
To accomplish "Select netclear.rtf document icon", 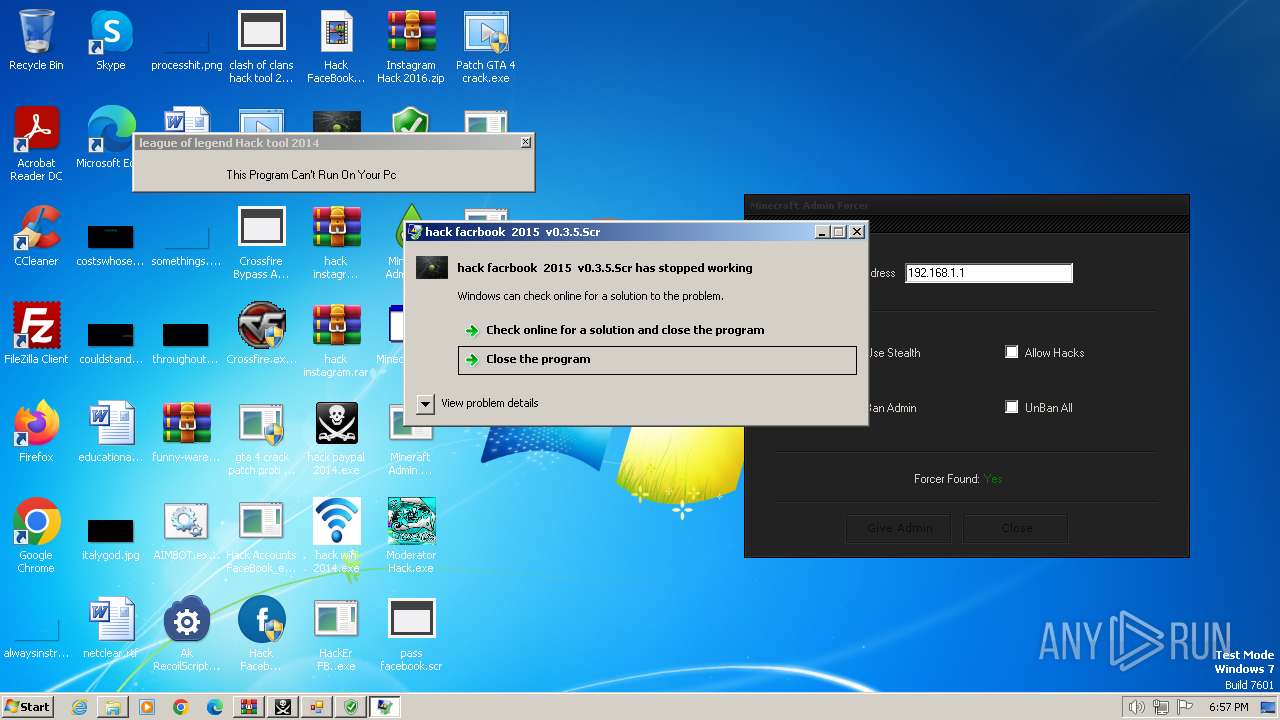I will [111, 628].
